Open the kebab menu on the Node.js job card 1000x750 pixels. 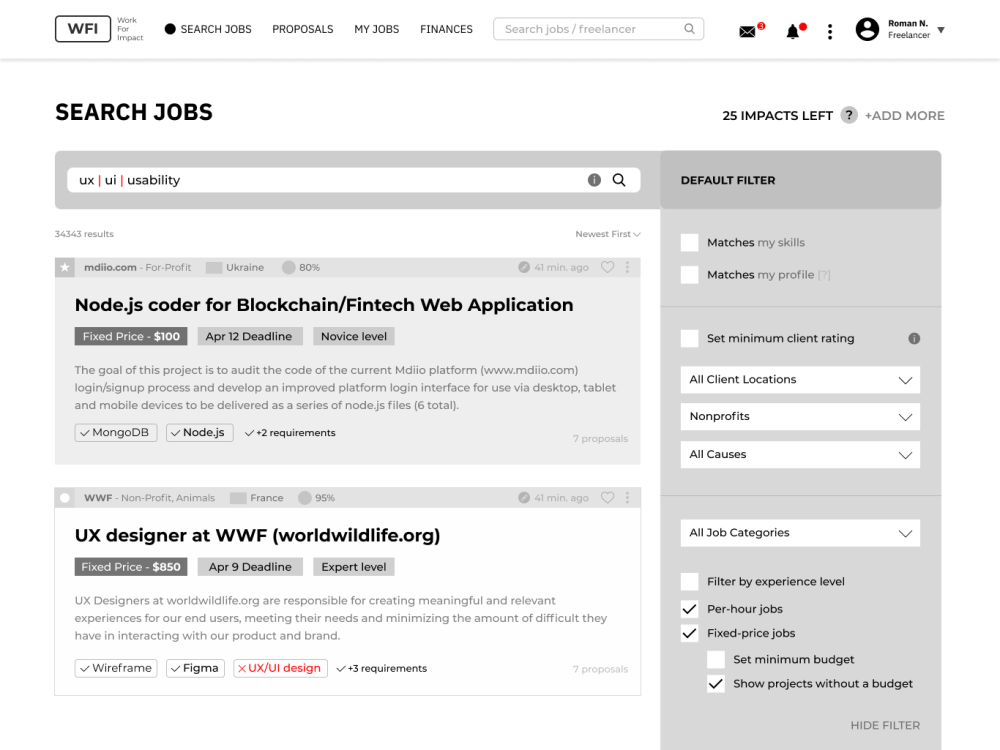[x=627, y=267]
